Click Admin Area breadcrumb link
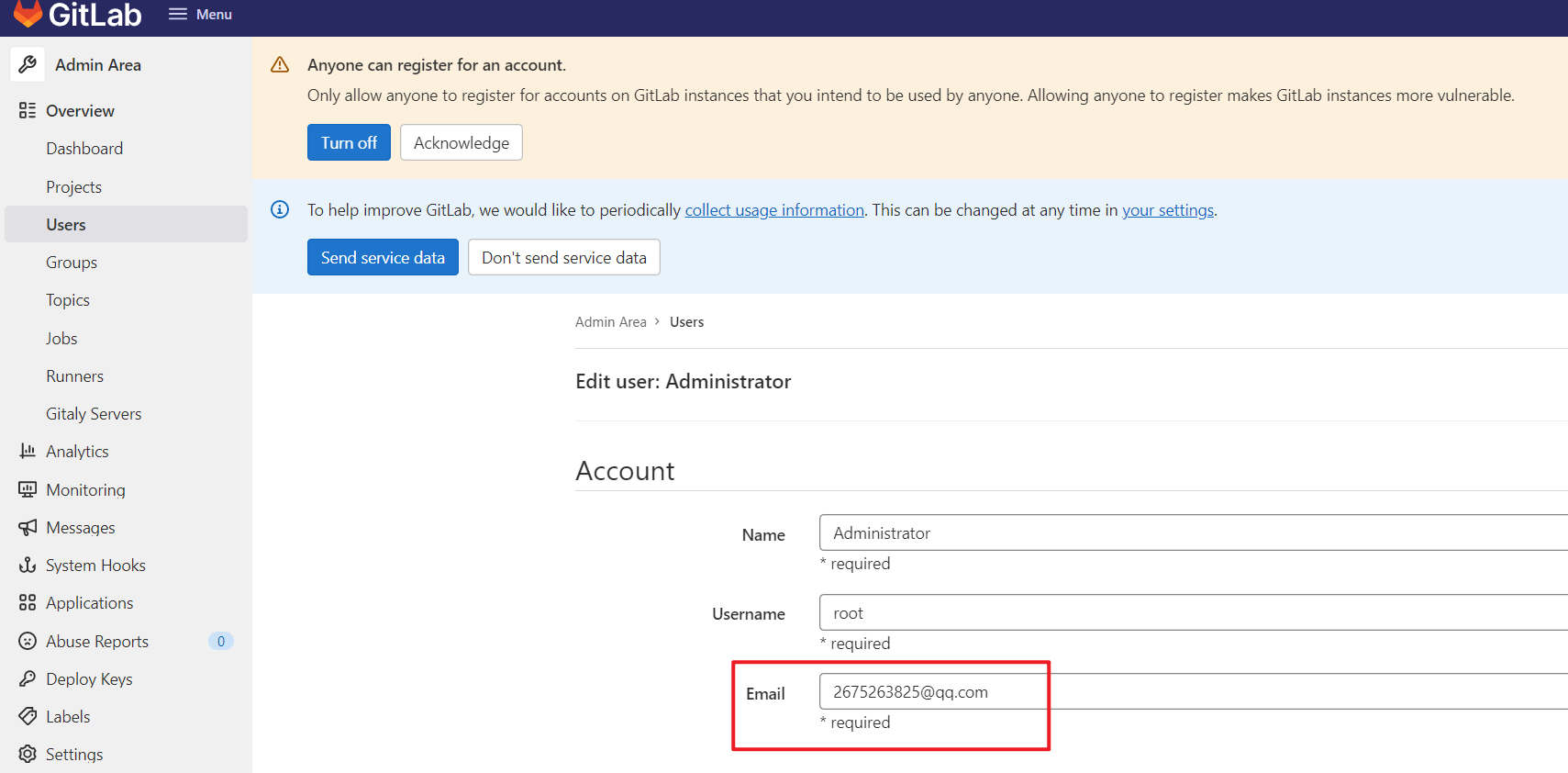 pos(611,321)
